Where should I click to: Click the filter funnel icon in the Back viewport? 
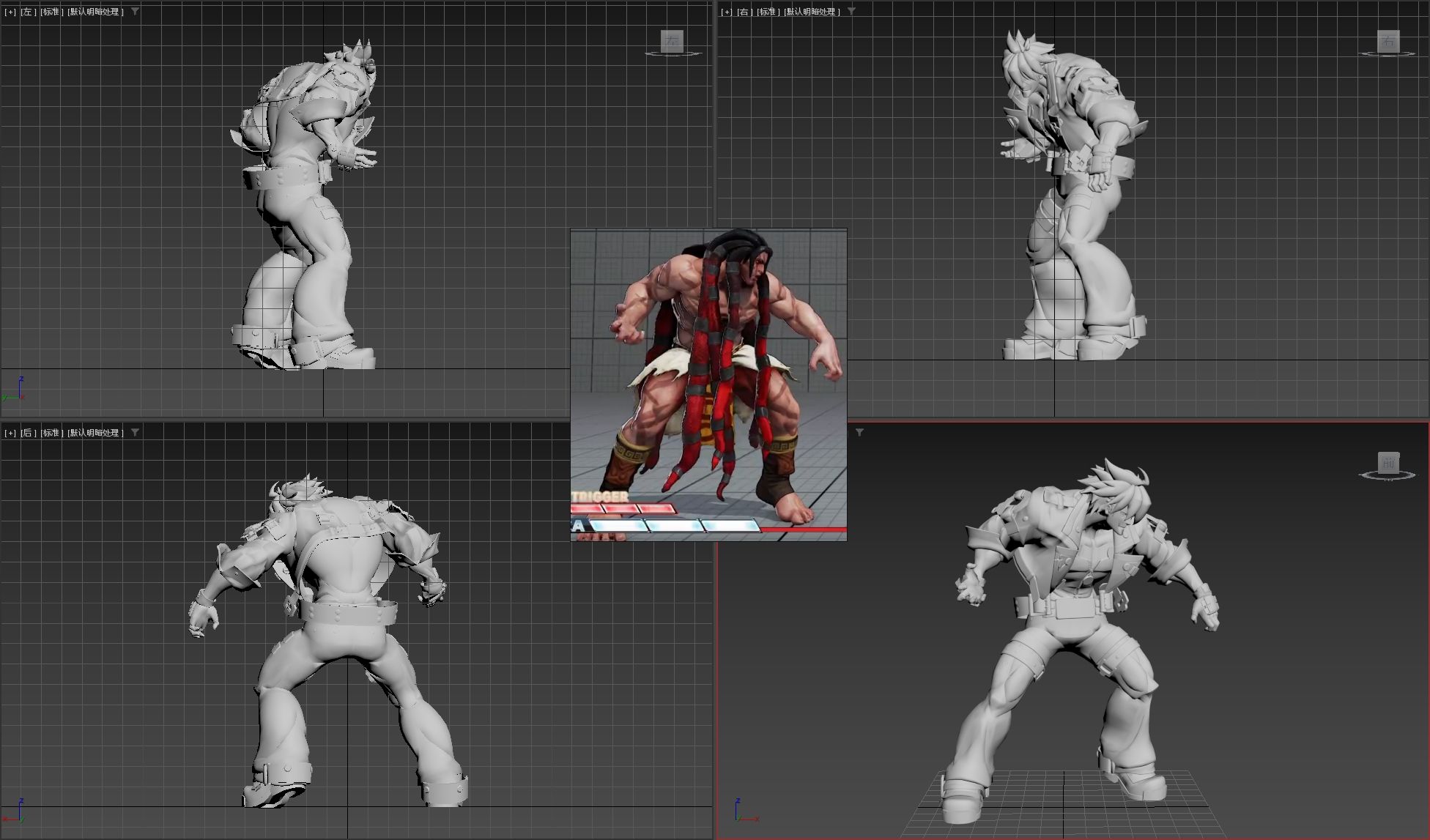[135, 432]
